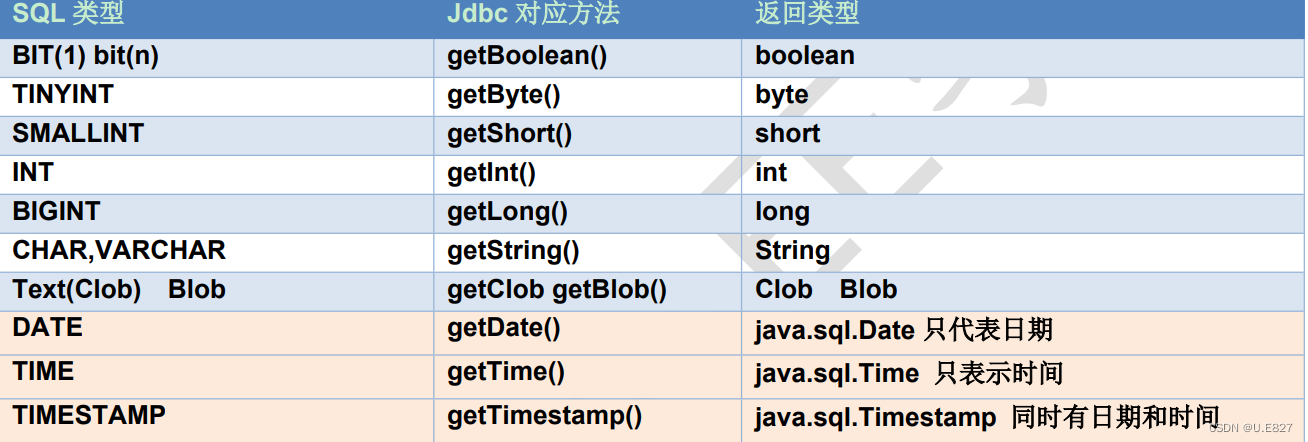Select the BIT(1) bit(n) cell
The height and width of the screenshot is (442, 1308).
86,56
